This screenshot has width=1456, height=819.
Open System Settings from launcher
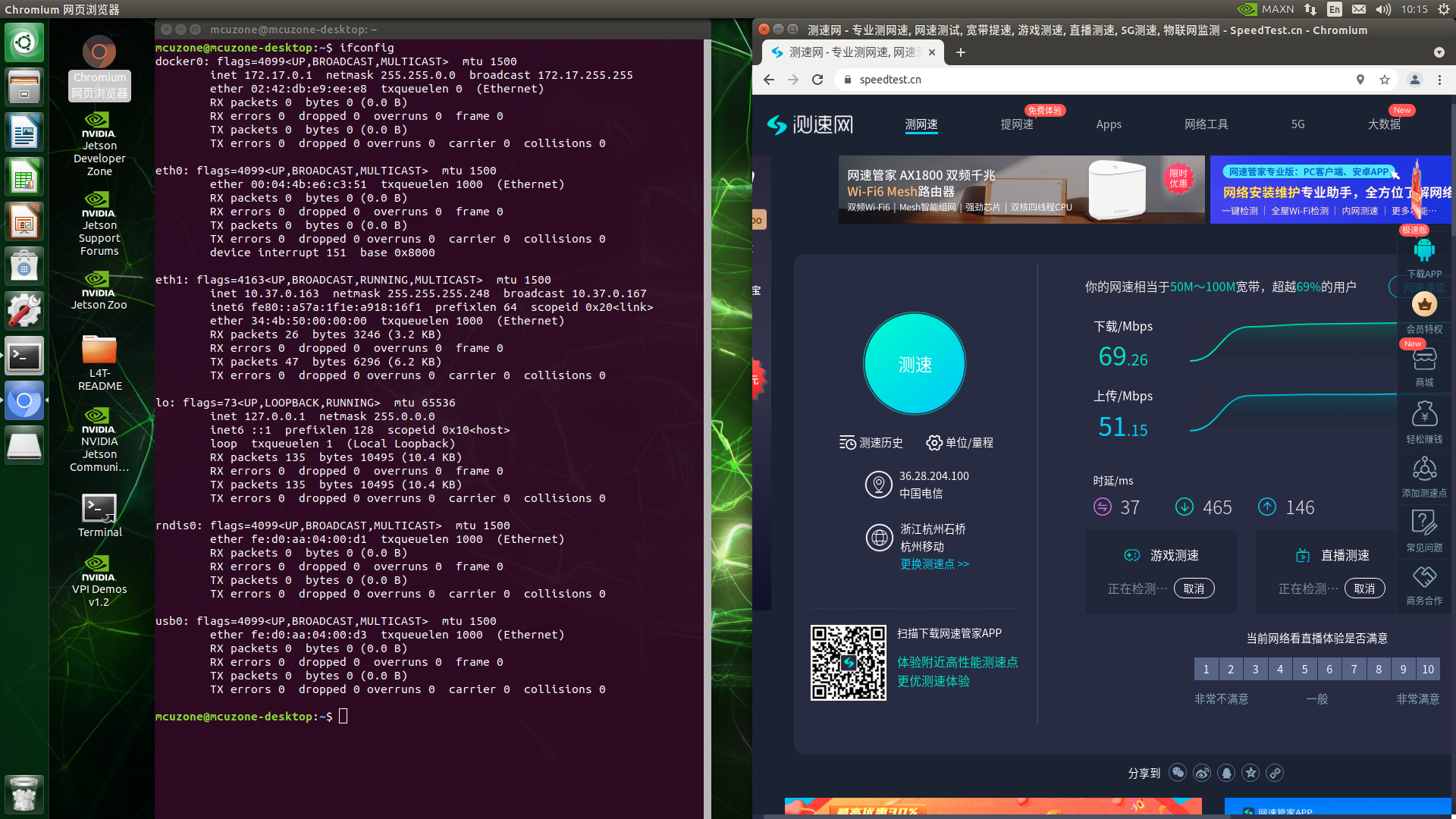click(24, 311)
